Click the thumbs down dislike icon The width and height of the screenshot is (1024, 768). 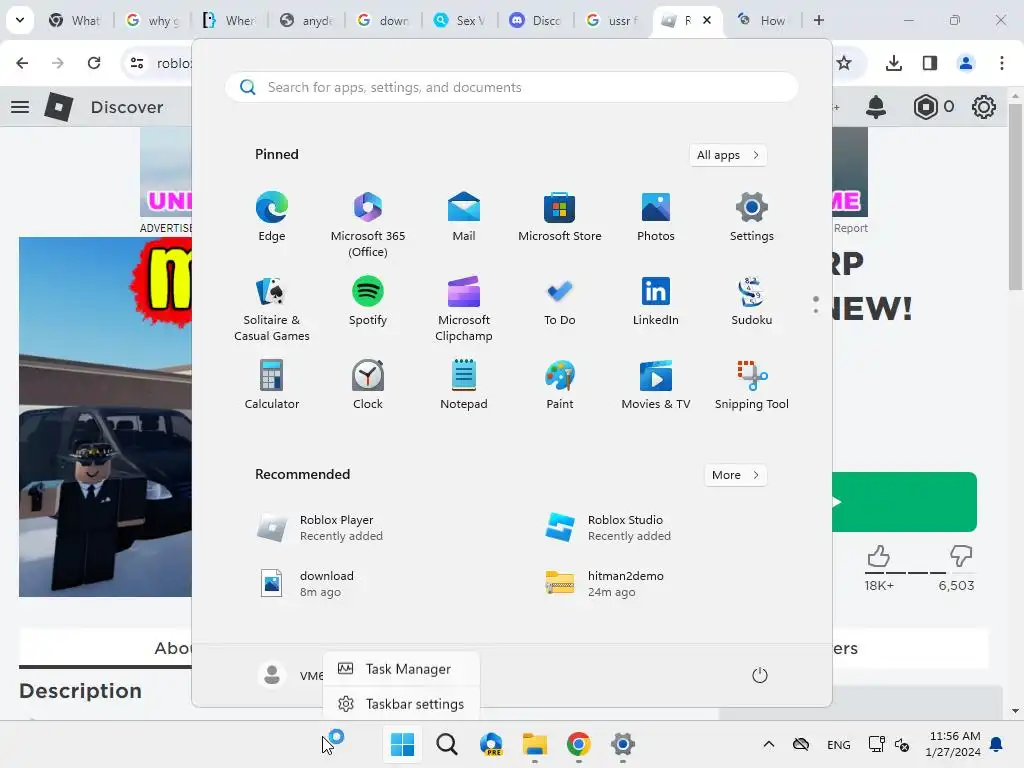coord(961,556)
